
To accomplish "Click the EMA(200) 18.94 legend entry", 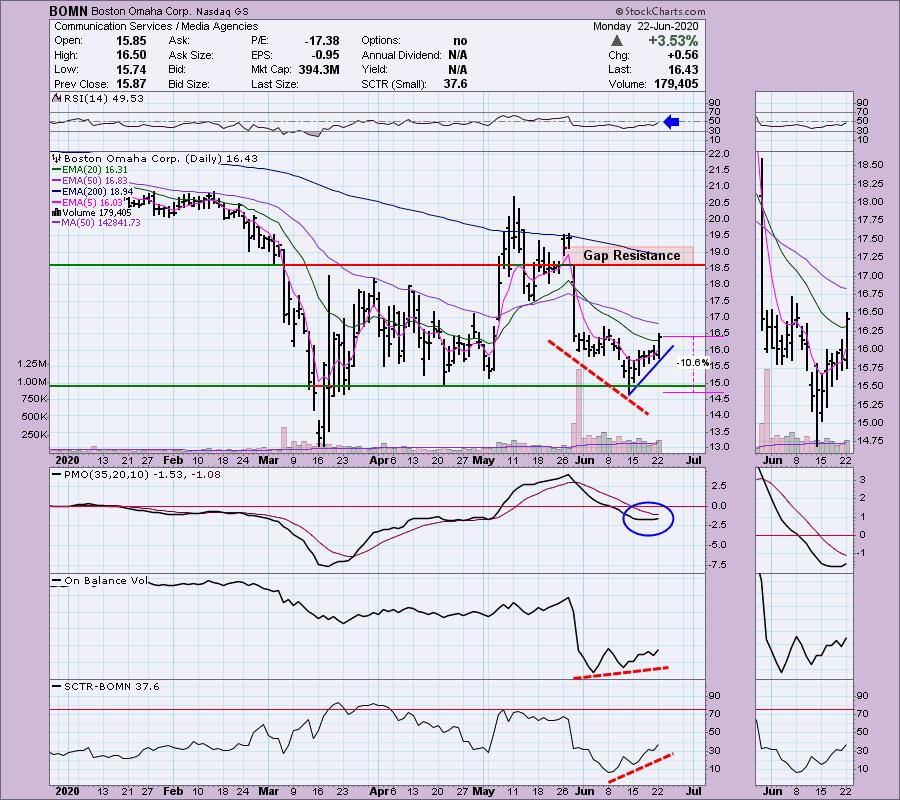I will [x=92, y=192].
